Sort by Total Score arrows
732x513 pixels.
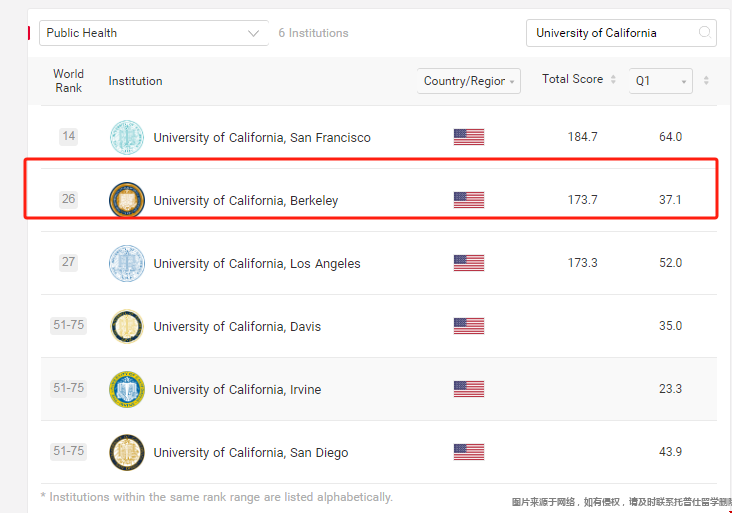coord(613,79)
